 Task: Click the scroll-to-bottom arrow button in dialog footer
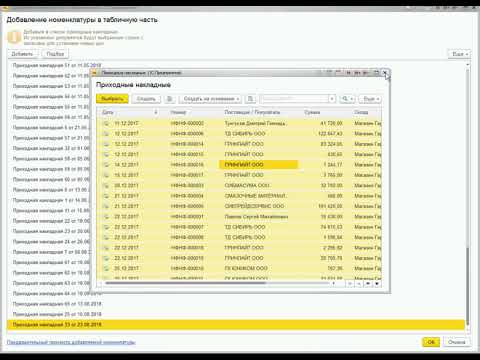pyautogui.click(x=377, y=284)
